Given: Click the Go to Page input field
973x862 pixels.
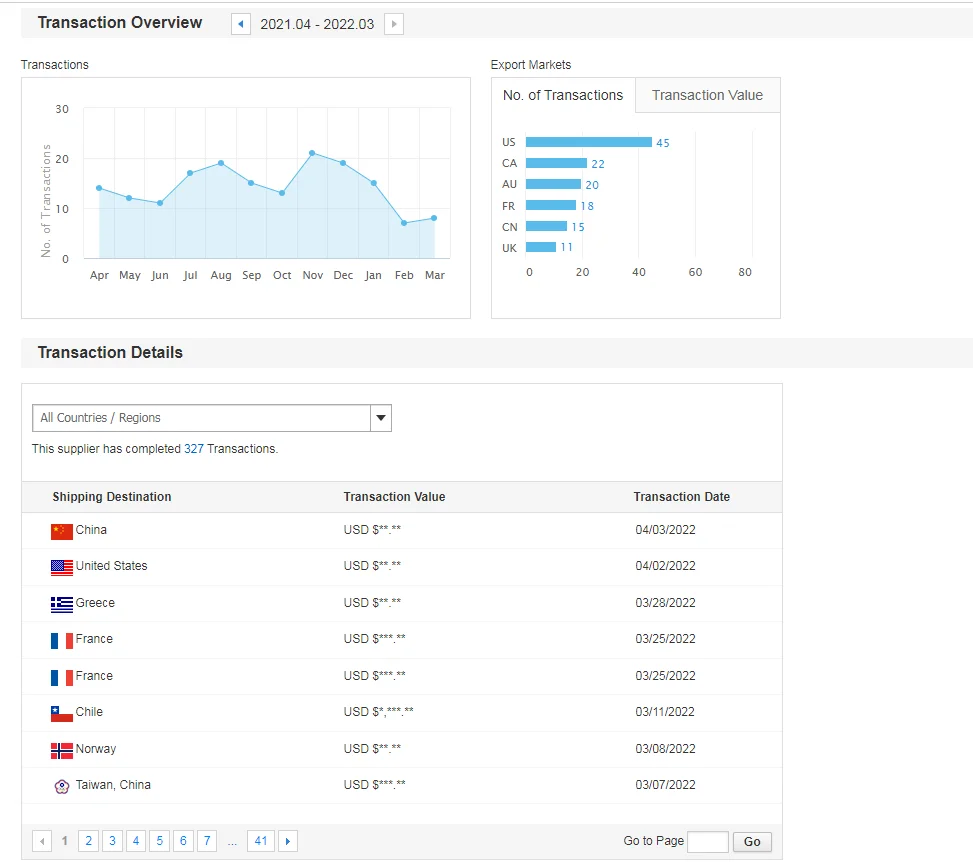Looking at the screenshot, I should click(x=708, y=841).
